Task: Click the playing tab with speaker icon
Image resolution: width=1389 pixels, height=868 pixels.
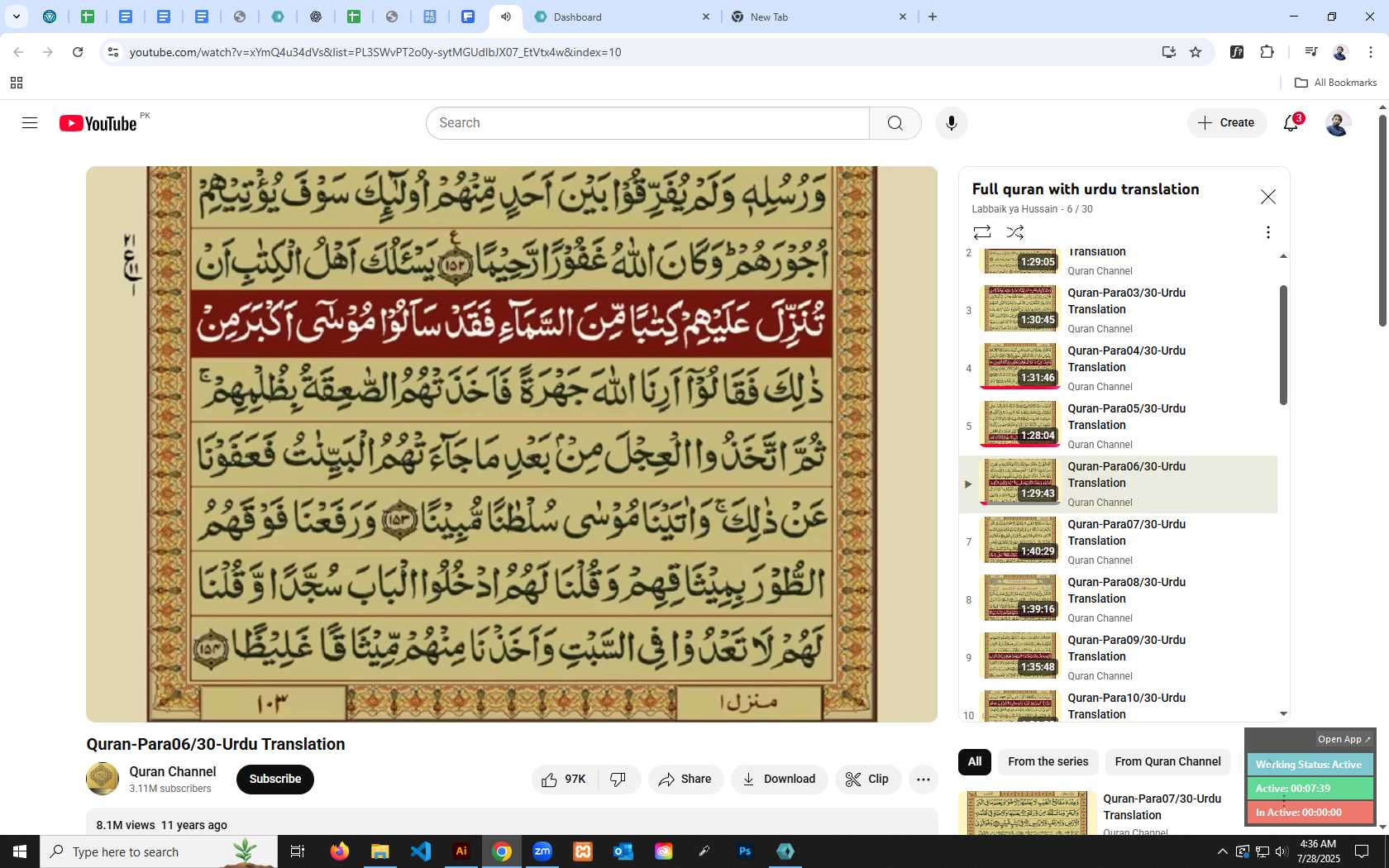Action: click(x=505, y=17)
